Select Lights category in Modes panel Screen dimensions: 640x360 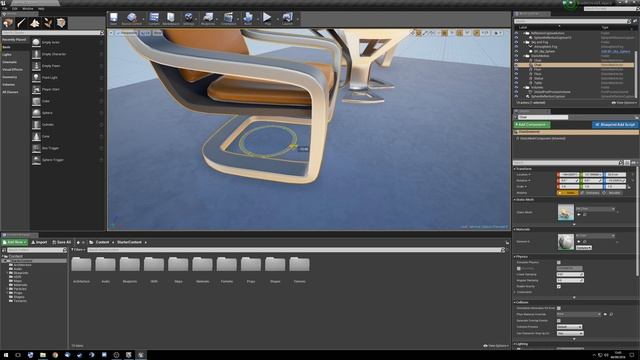point(7,55)
